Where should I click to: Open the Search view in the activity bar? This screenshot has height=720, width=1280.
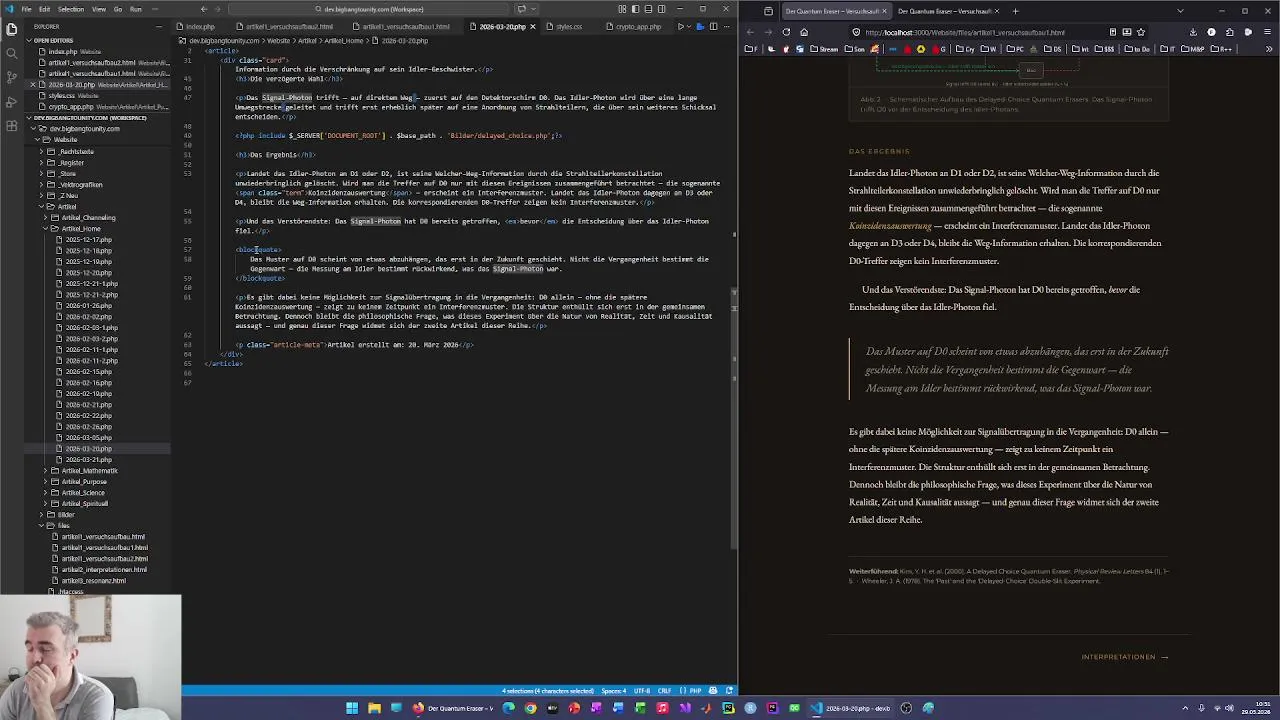[x=11, y=53]
